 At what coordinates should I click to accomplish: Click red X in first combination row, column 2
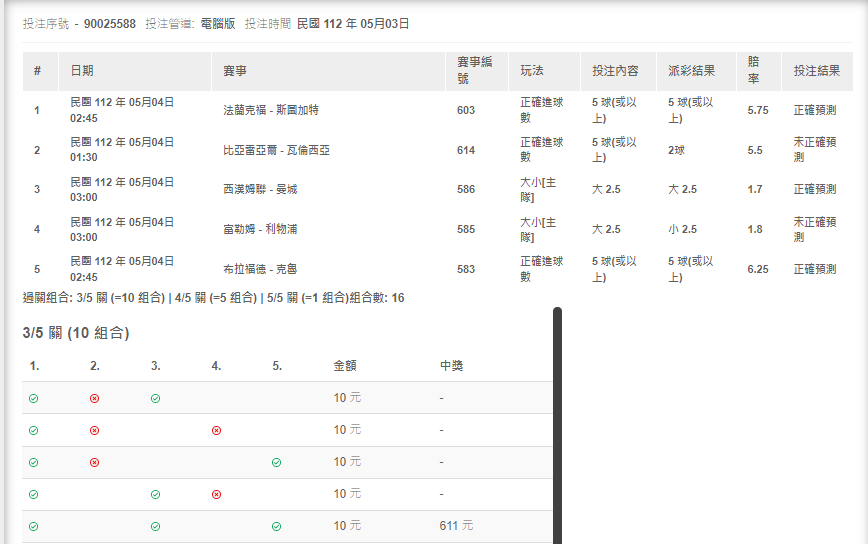click(94, 398)
